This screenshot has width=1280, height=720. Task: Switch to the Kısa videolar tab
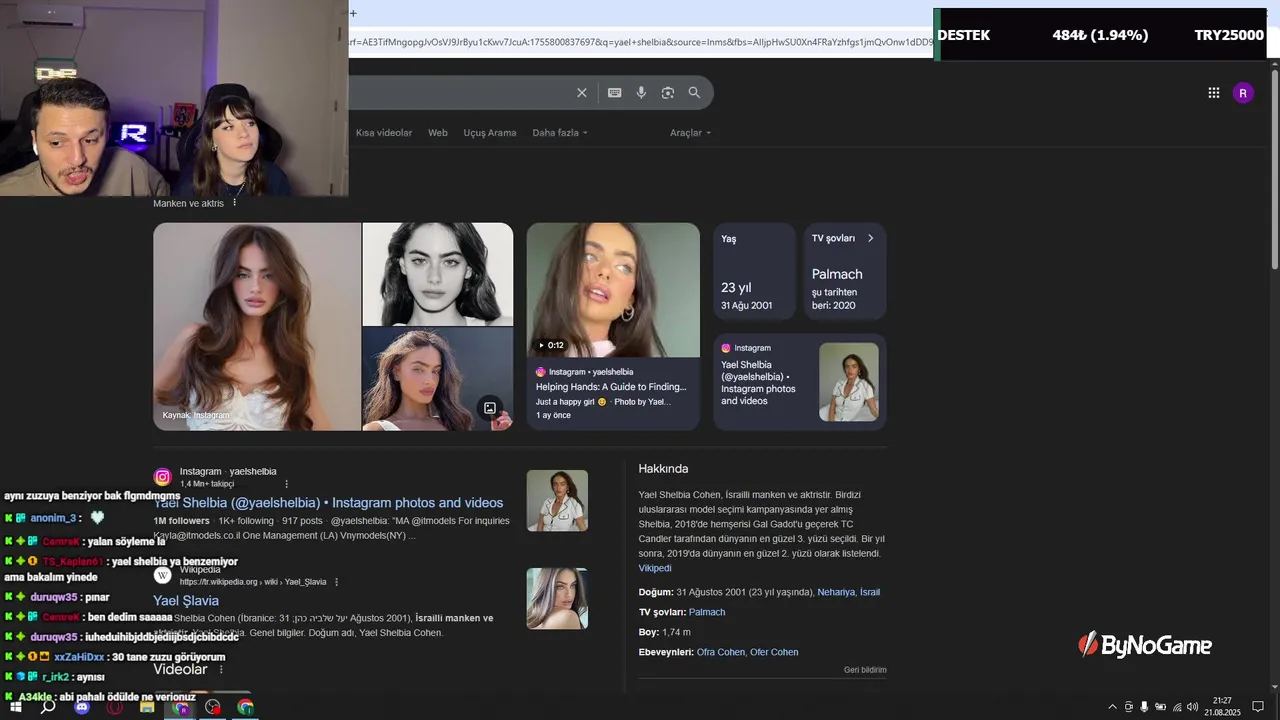[384, 133]
